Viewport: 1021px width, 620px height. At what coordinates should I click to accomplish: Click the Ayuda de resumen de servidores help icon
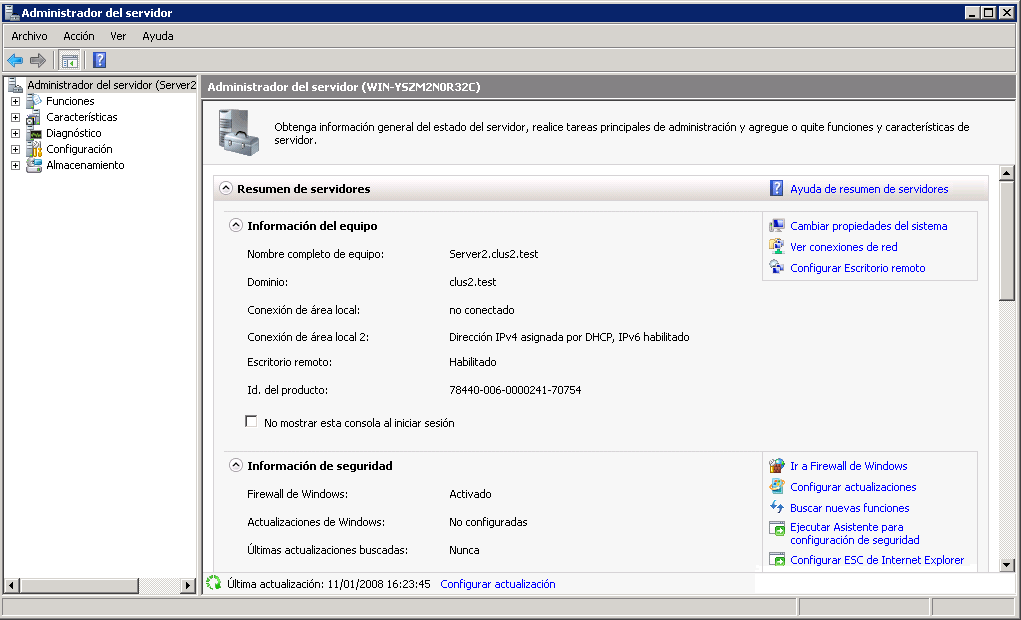click(x=777, y=188)
